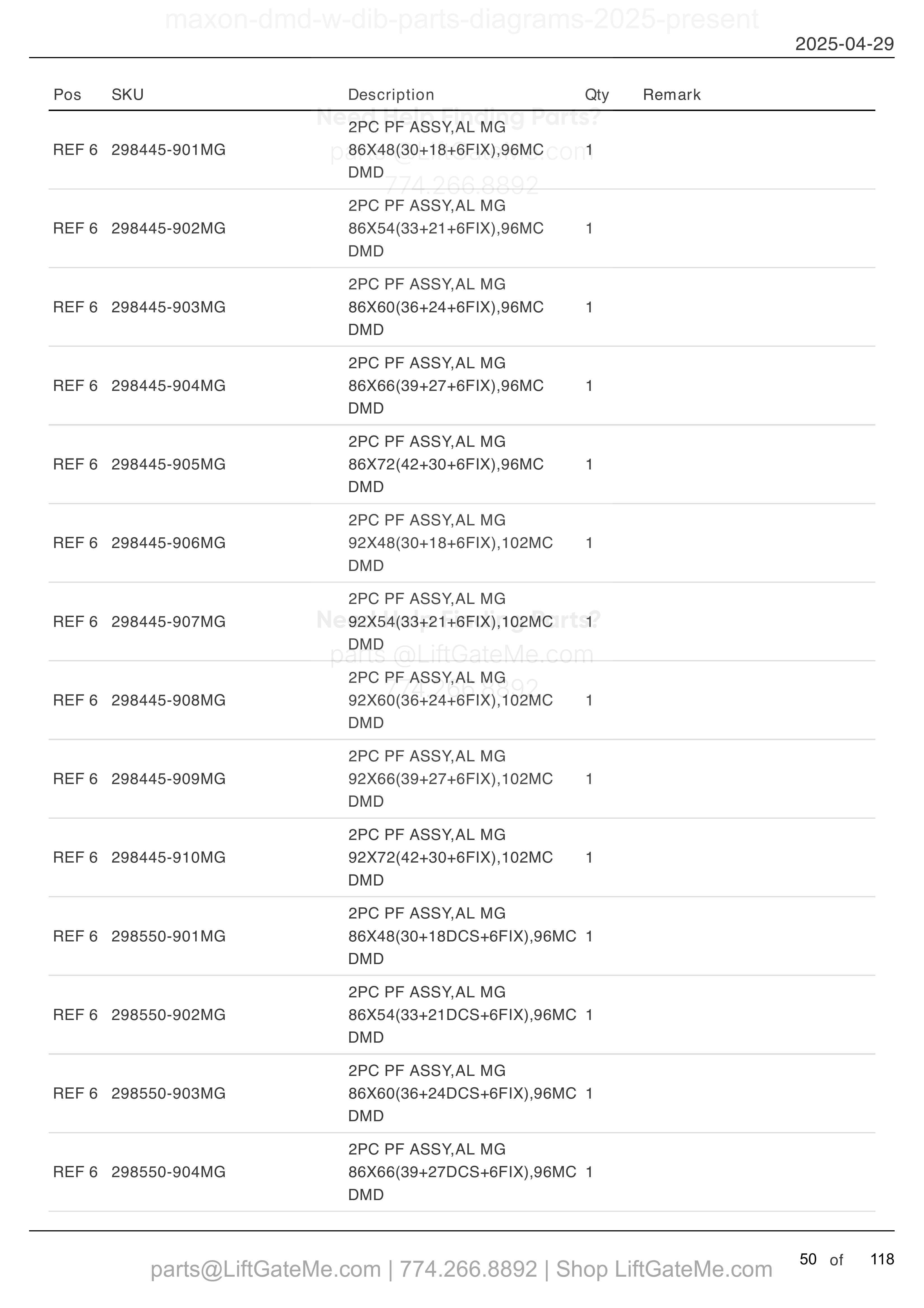This screenshot has width=924, height=1308.
Task: Click the SKU column header
Action: [x=127, y=95]
